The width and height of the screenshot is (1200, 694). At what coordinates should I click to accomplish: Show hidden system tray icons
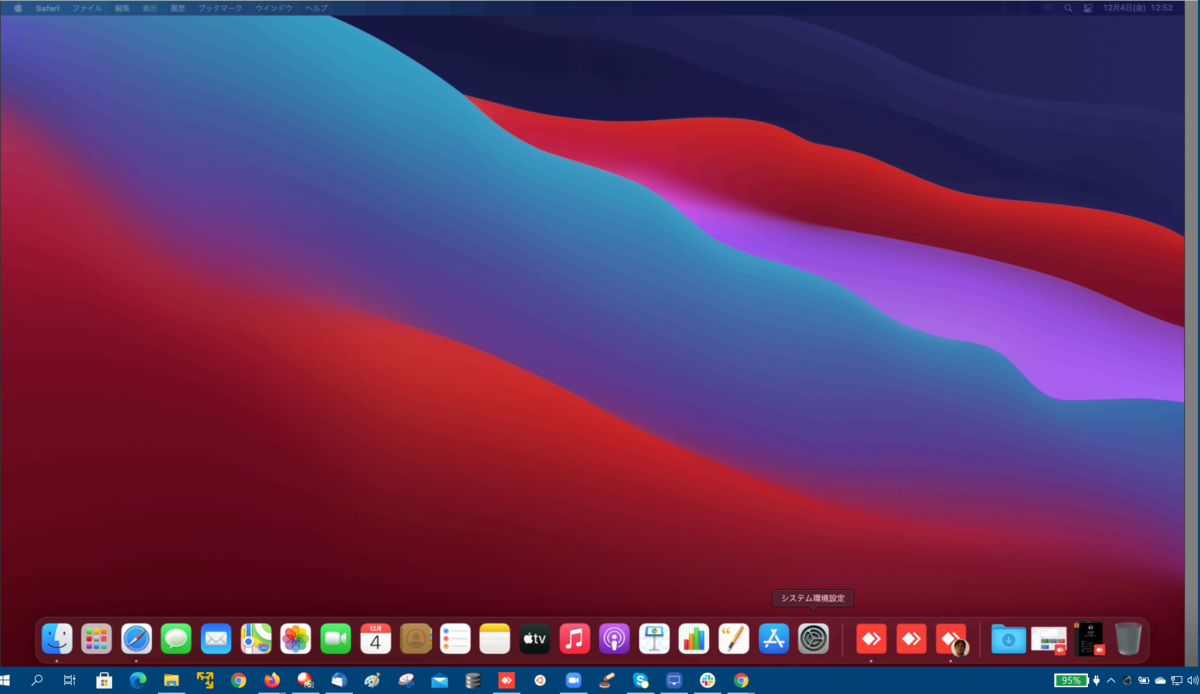pos(1111,681)
